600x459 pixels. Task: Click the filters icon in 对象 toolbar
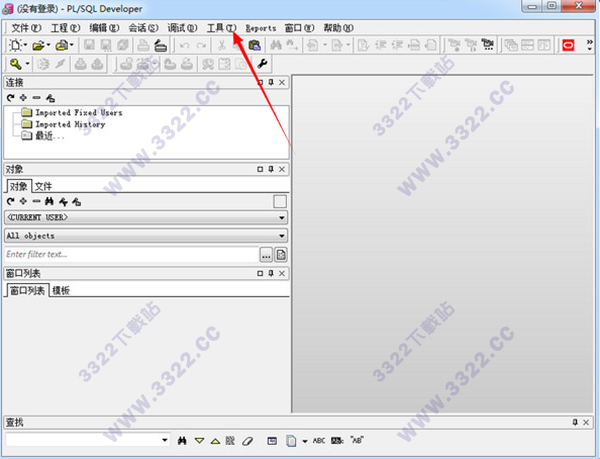click(x=63, y=202)
